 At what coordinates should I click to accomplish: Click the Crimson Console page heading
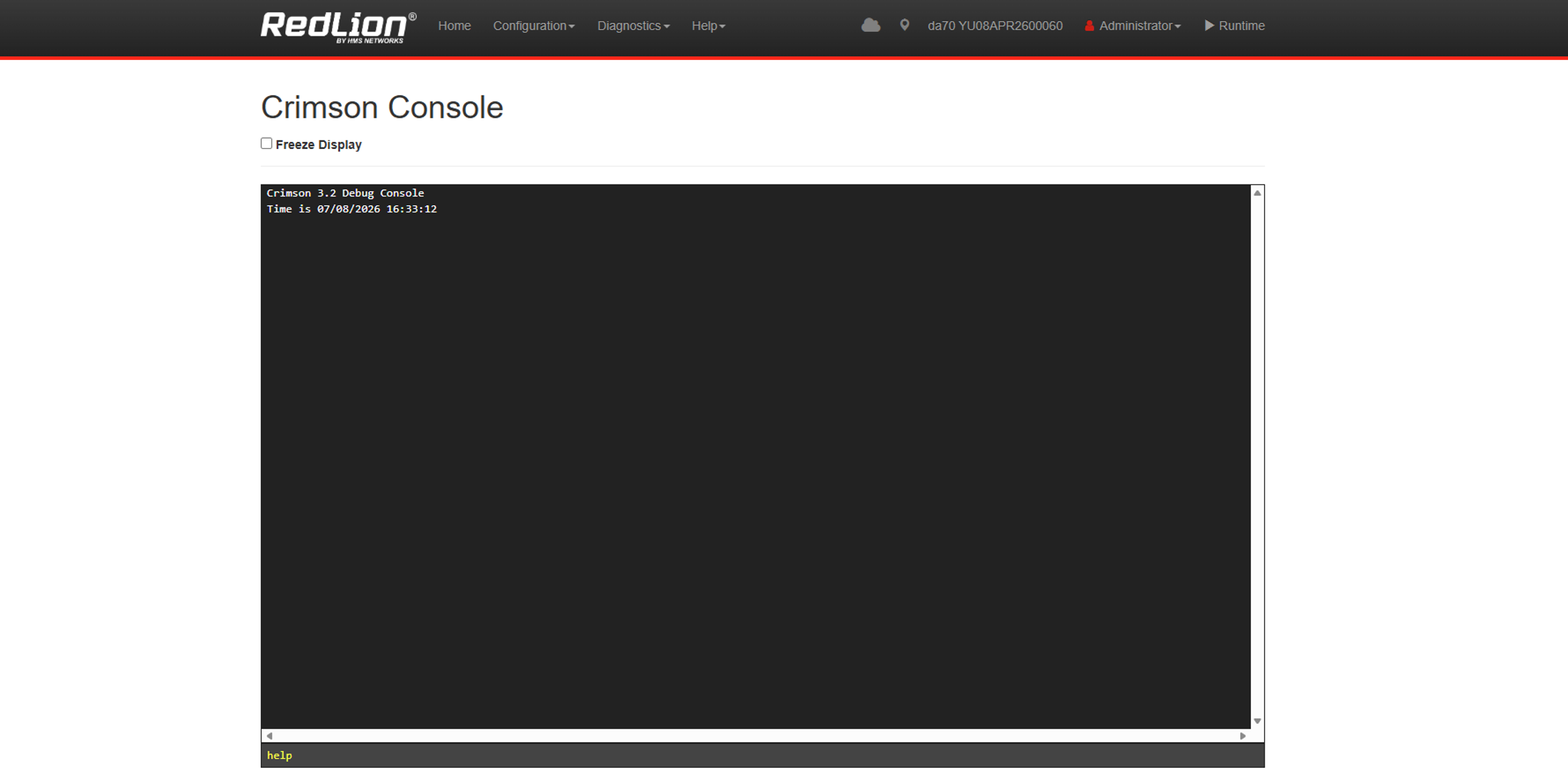pos(382,107)
